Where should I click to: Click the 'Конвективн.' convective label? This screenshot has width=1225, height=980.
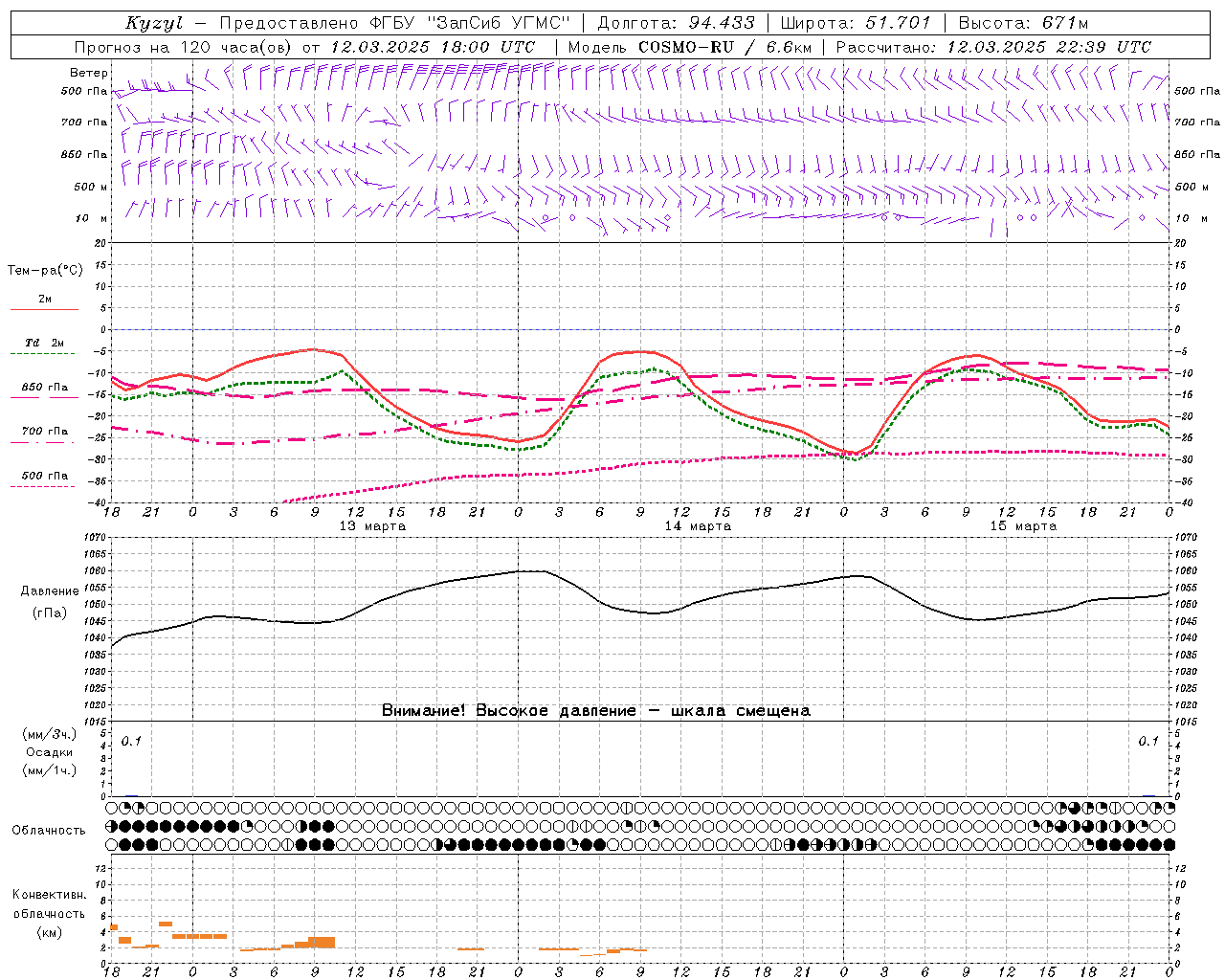[x=49, y=896]
